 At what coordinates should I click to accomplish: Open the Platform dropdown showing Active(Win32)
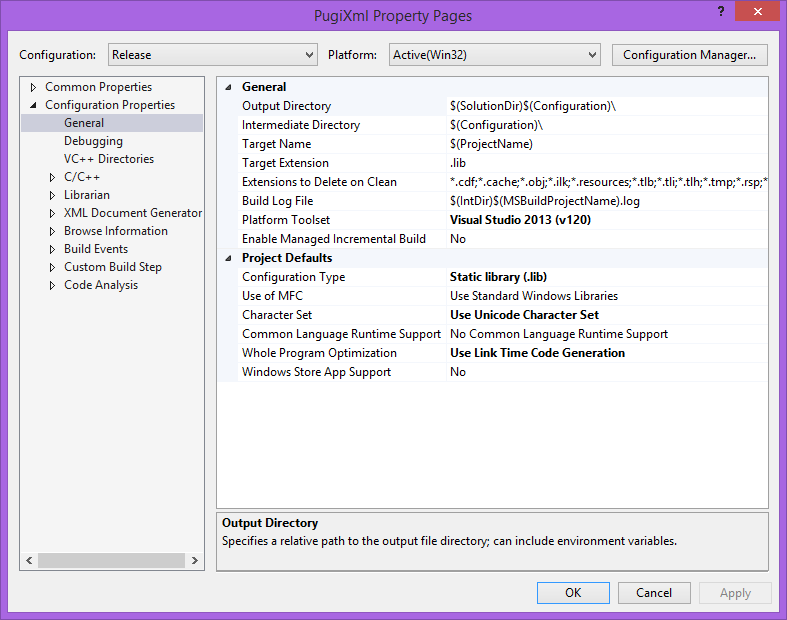pyautogui.click(x=494, y=55)
